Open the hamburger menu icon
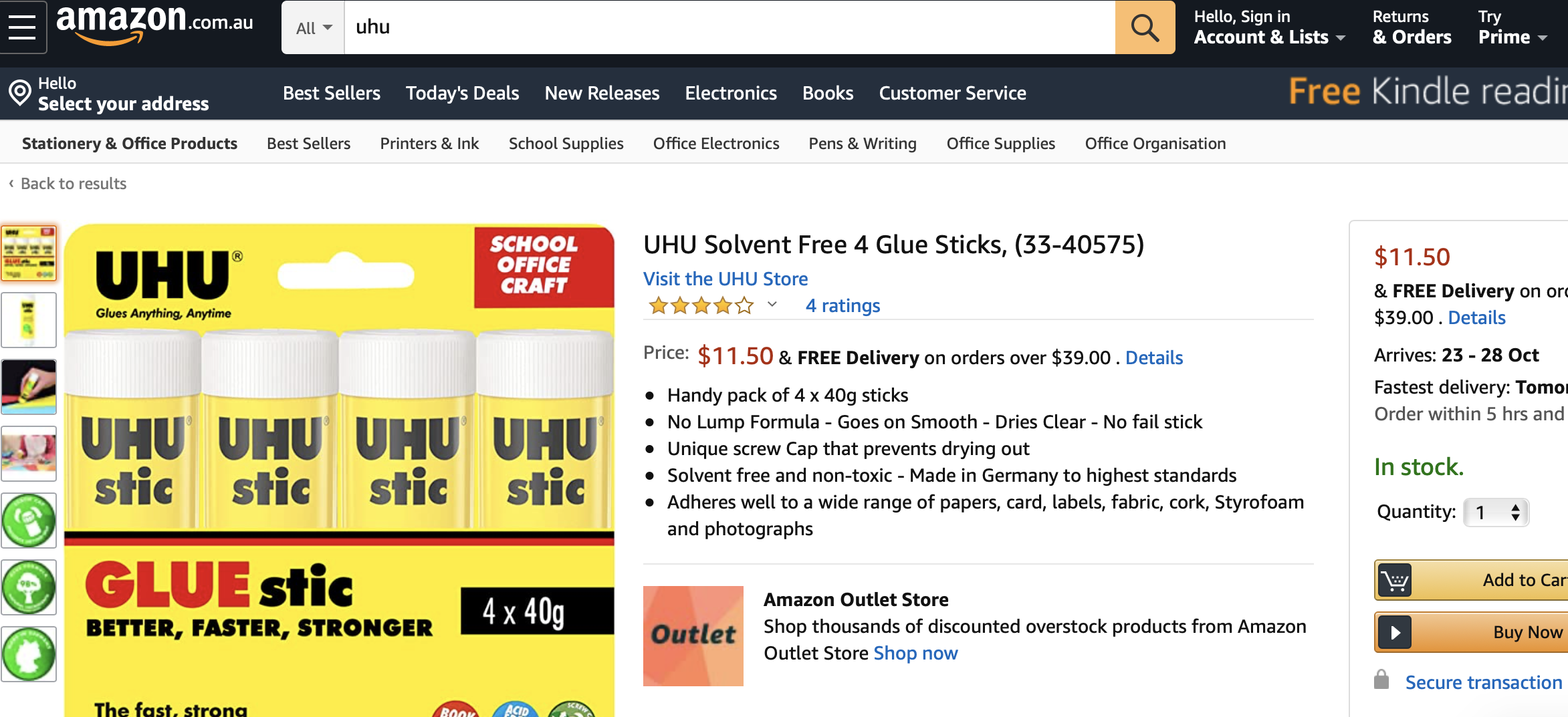The height and width of the screenshot is (717, 1568). coord(23,27)
